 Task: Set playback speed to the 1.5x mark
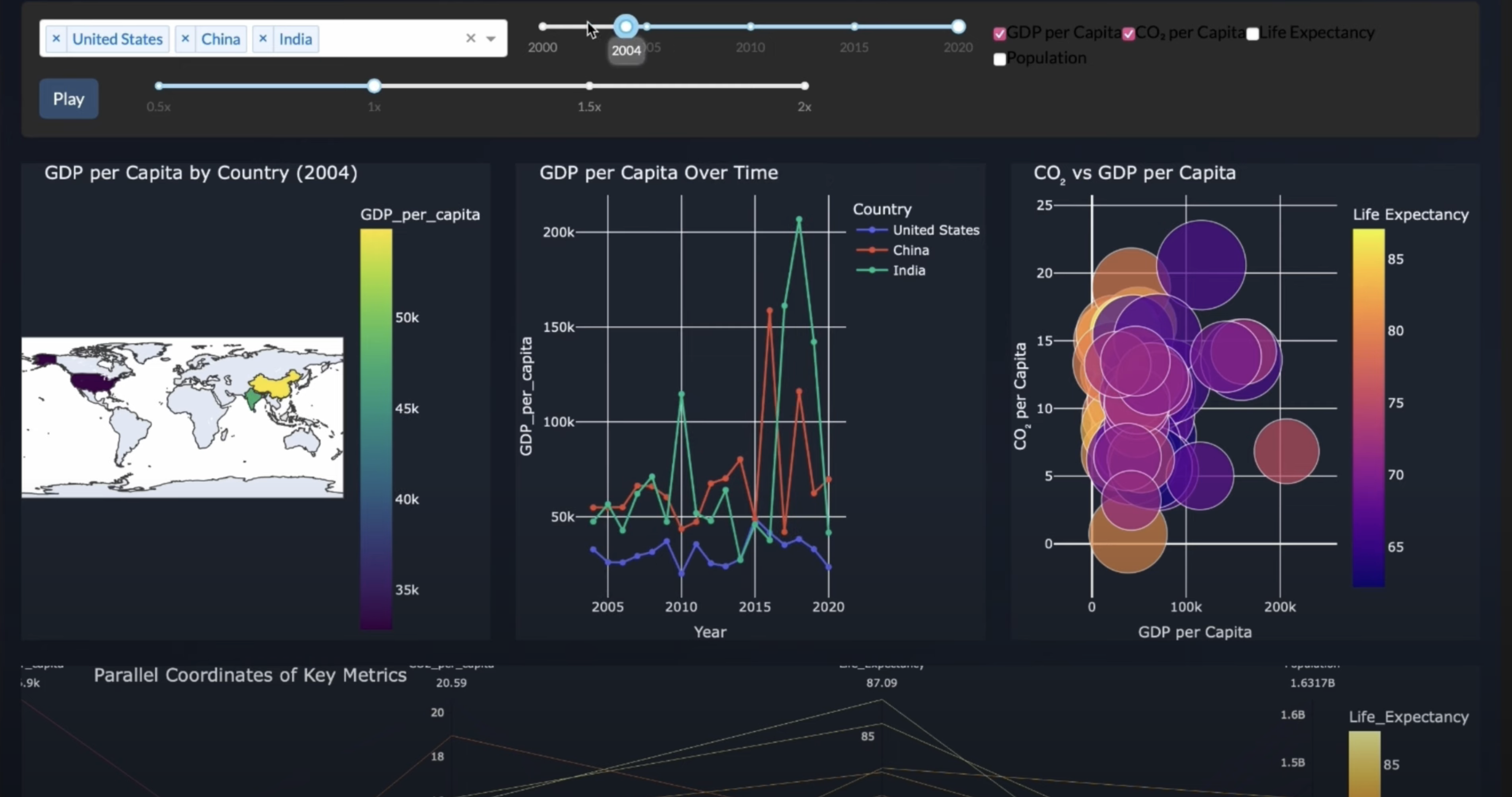[x=588, y=86]
